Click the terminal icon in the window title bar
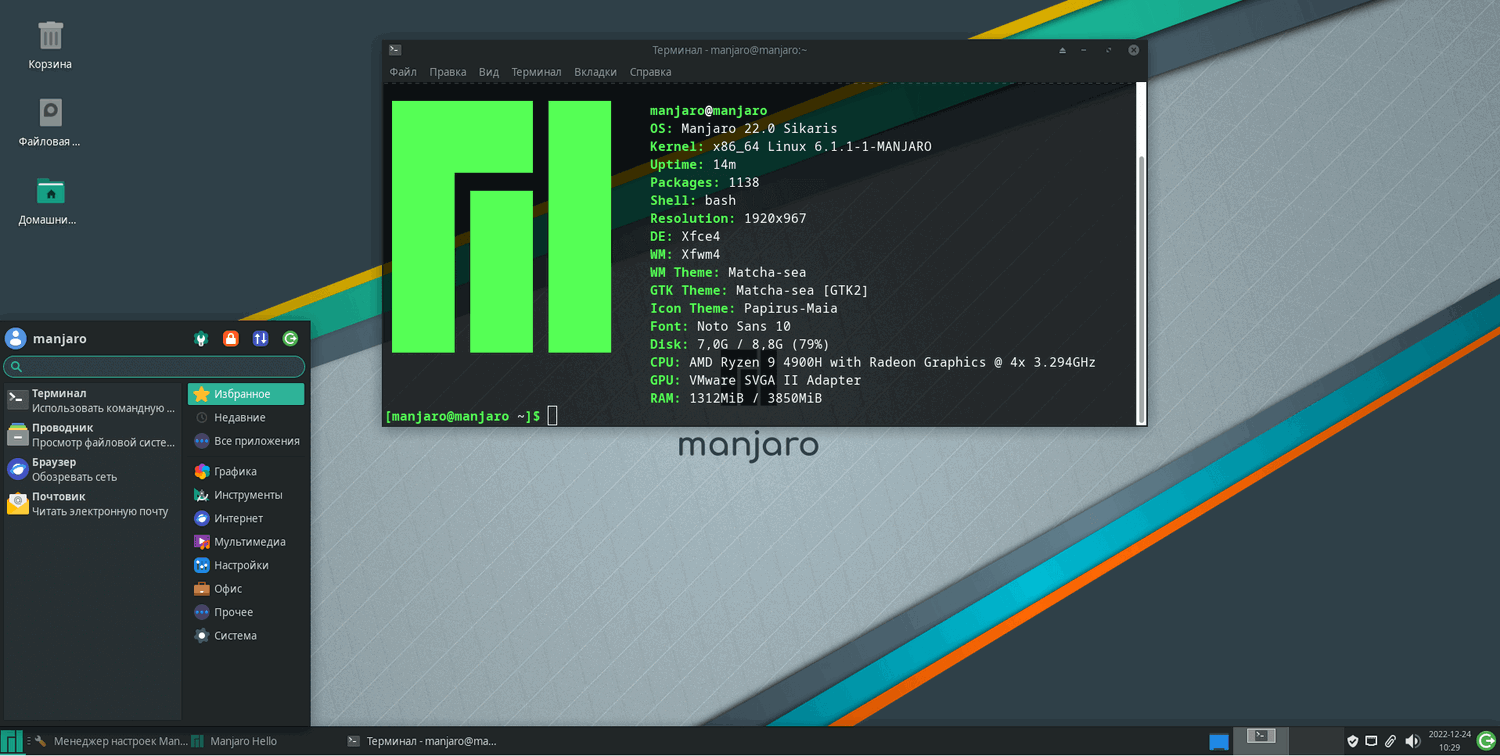The image size is (1500, 756). pyautogui.click(x=395, y=50)
